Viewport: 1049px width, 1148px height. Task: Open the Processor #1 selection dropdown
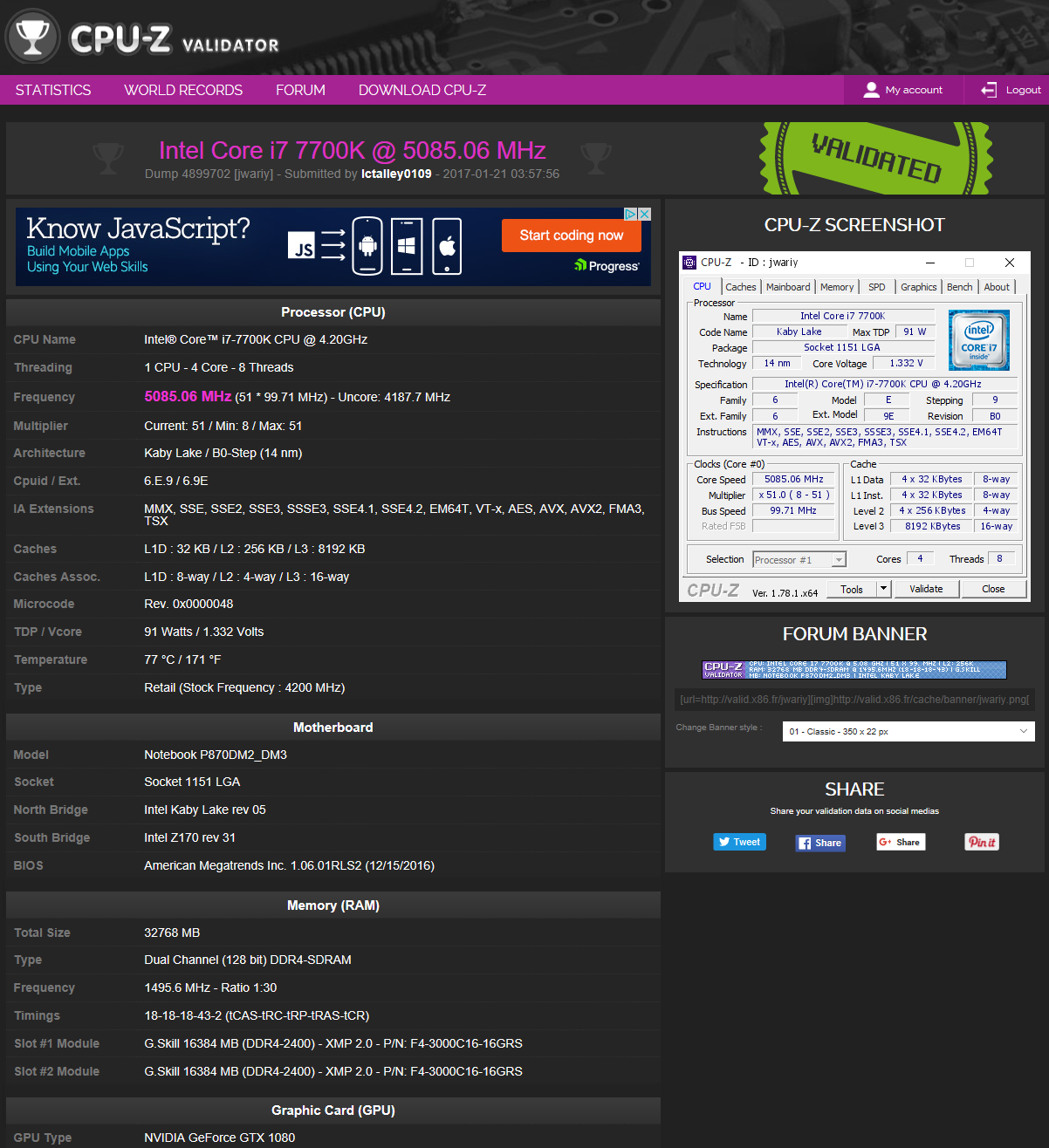pyautogui.click(x=799, y=560)
